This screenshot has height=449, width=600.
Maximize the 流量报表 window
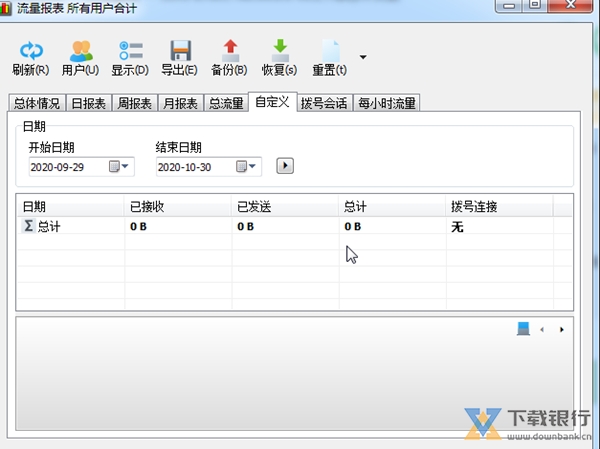(535, 5)
